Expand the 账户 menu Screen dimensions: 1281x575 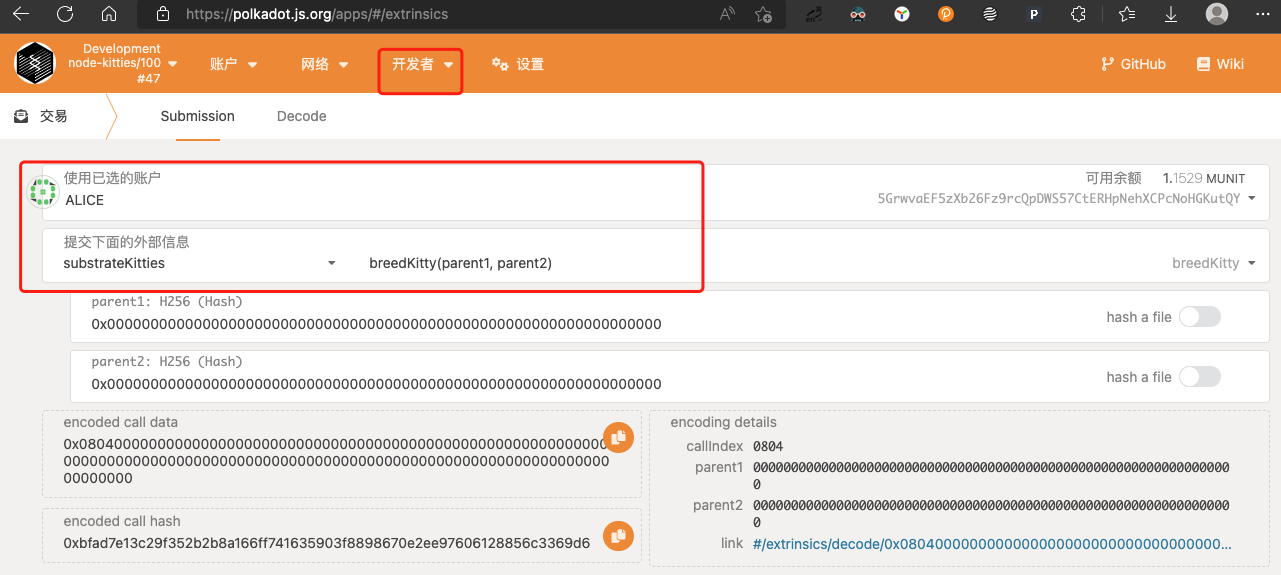(x=234, y=64)
